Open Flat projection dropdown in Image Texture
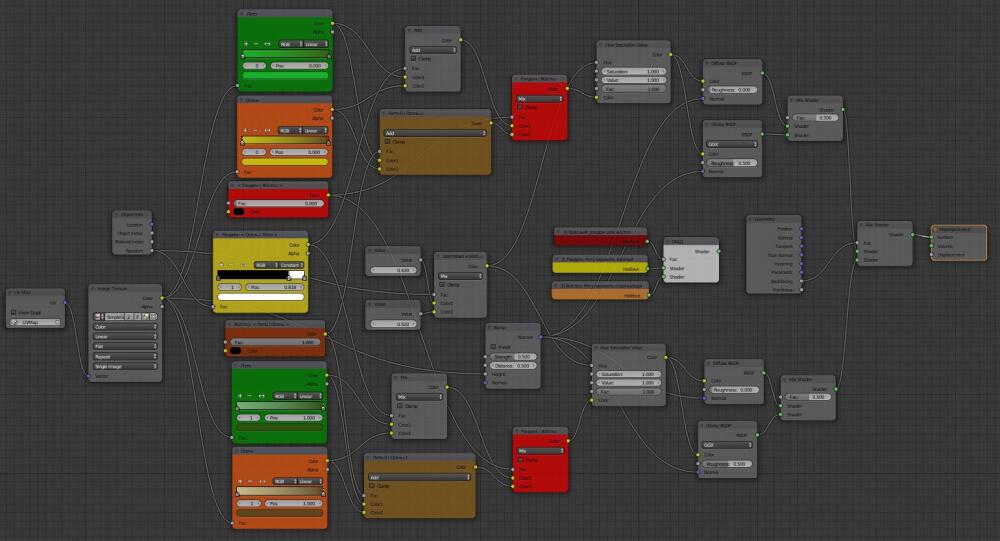 [x=125, y=346]
